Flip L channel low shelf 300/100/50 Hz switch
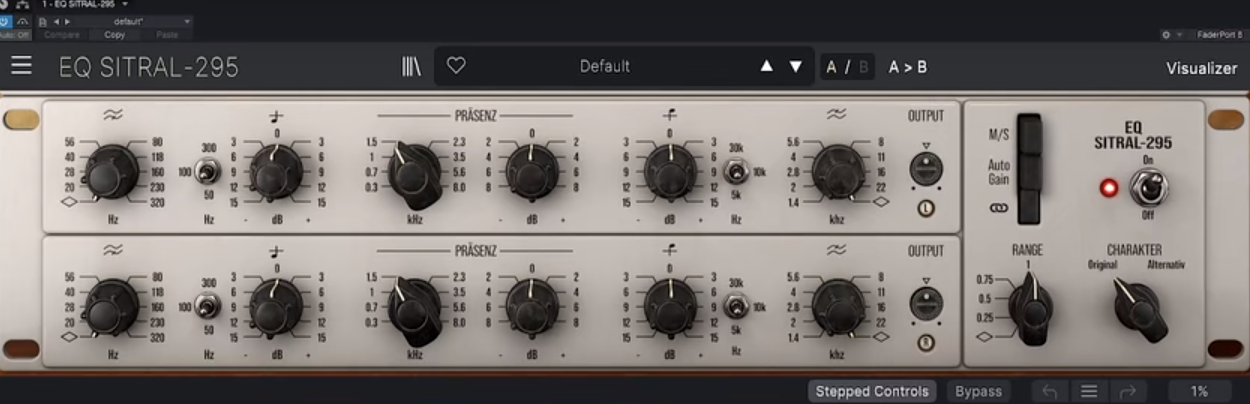Viewport: 1250px width, 404px height. point(208,173)
